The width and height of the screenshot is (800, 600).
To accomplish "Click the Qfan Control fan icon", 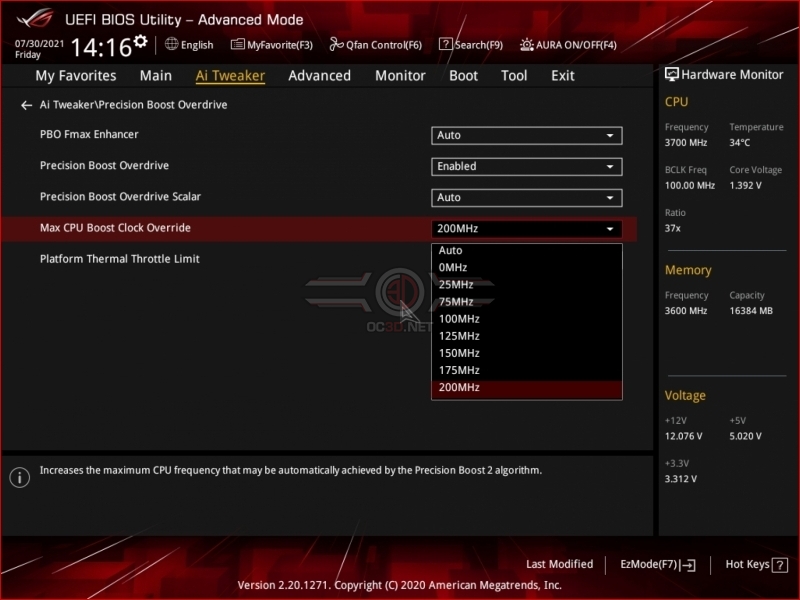I will pos(336,44).
